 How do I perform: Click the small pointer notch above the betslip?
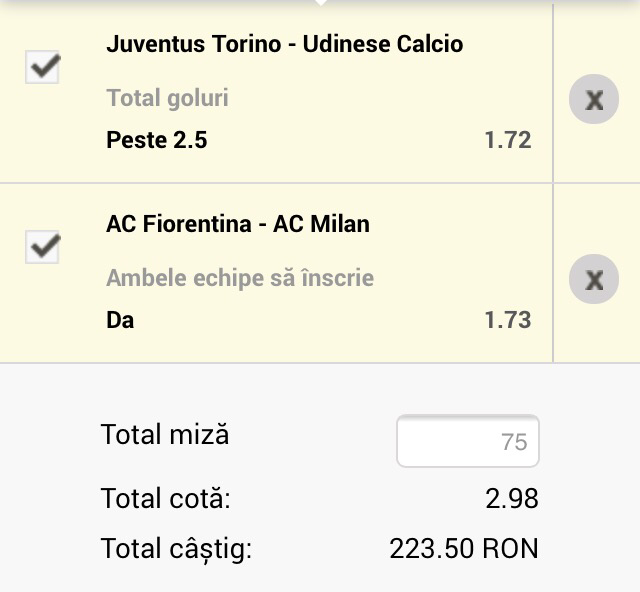click(320, 3)
